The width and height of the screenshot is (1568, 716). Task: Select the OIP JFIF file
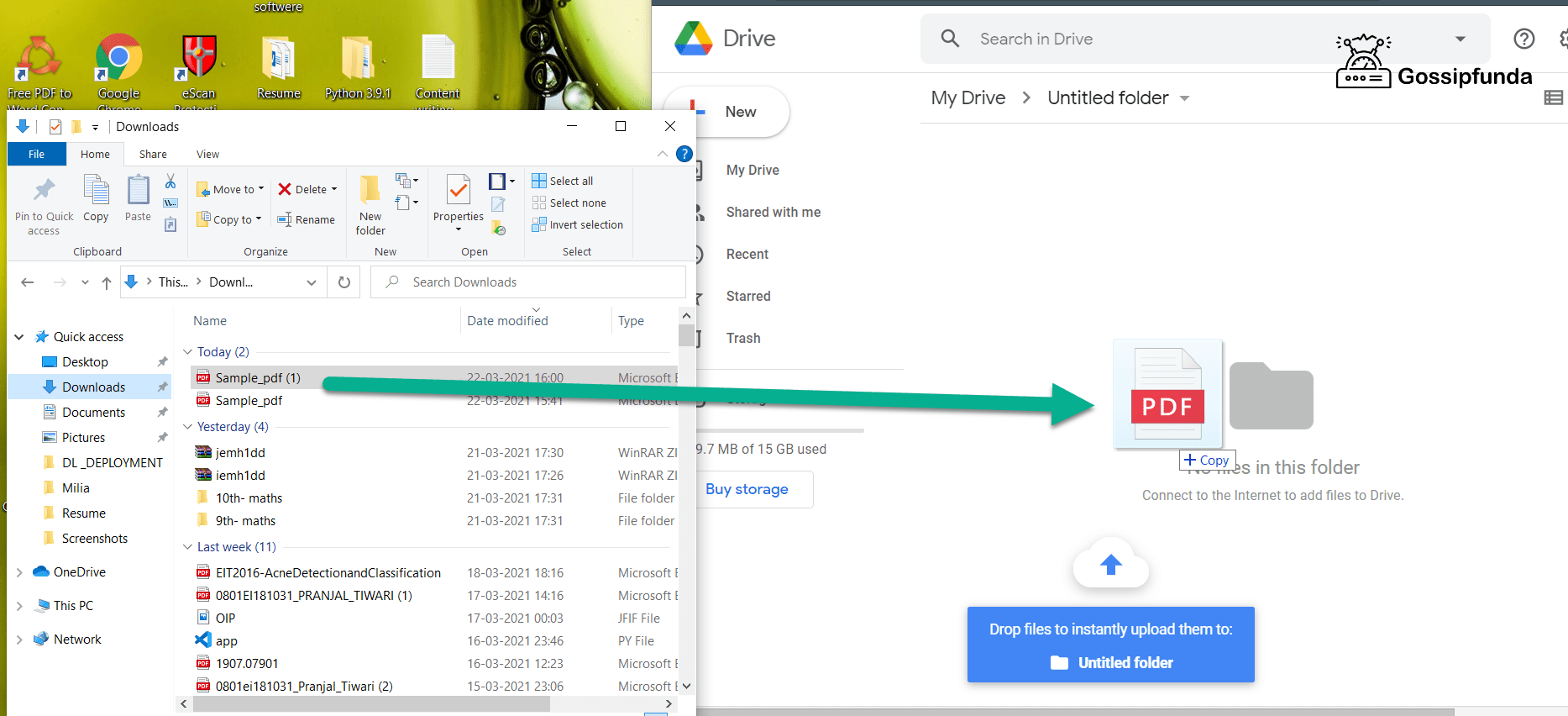tap(225, 619)
